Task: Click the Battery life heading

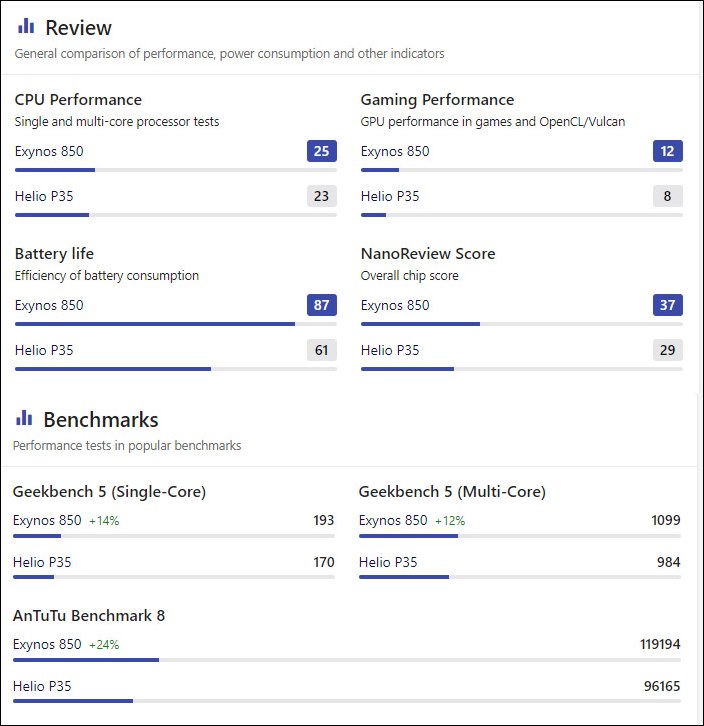Action: (54, 254)
